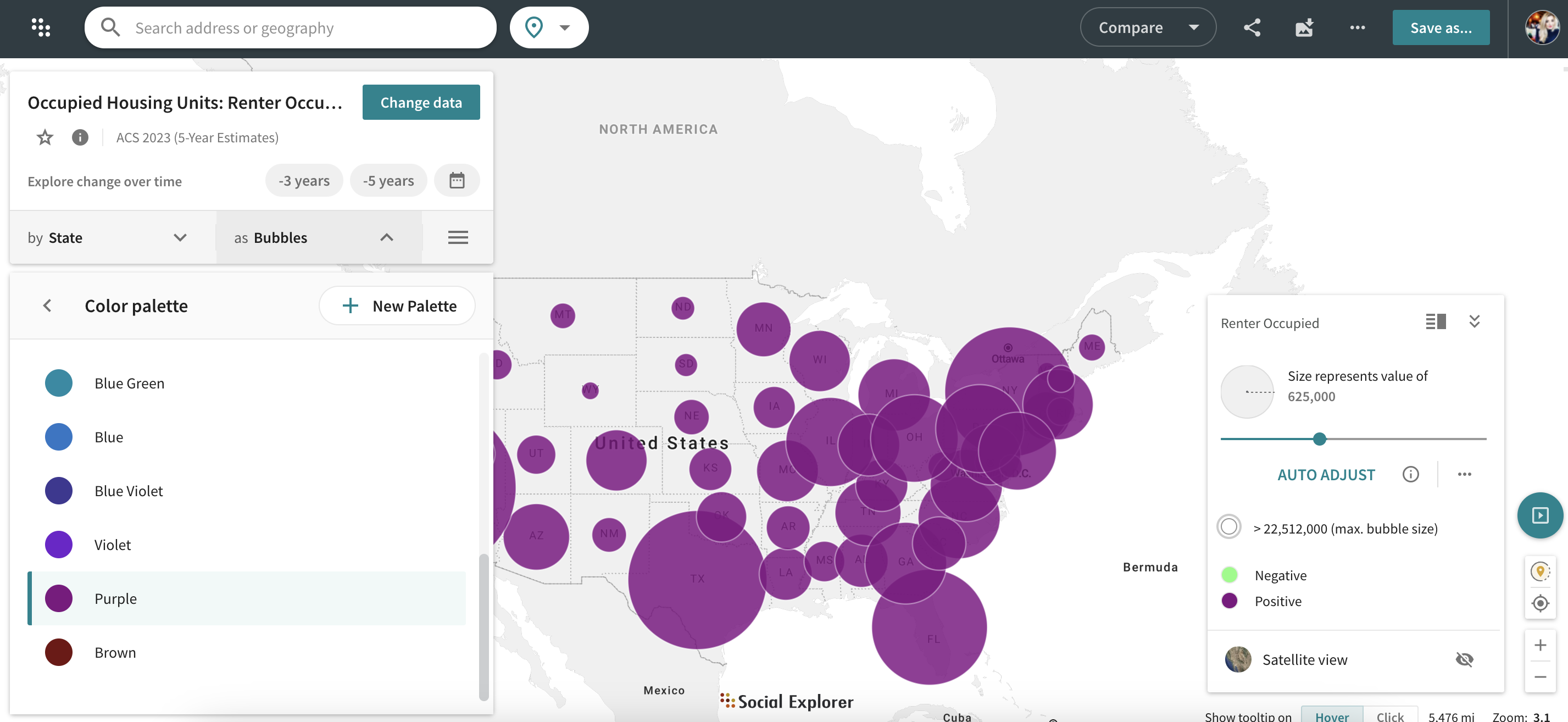
Task: Open the Compare dropdown
Action: pyautogui.click(x=1147, y=27)
